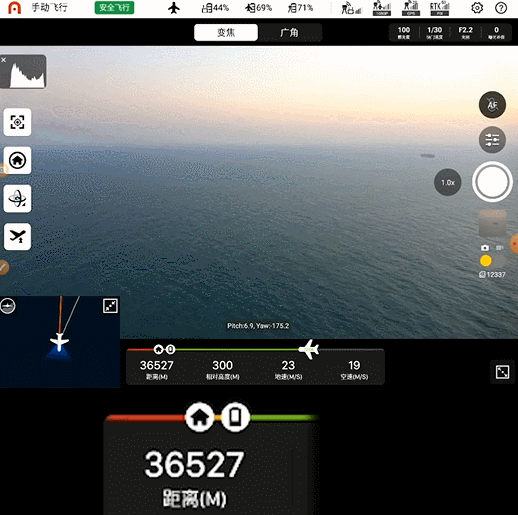Viewport: 518px width, 515px height.
Task: Close the histogram overlay
Action: tap(4, 60)
